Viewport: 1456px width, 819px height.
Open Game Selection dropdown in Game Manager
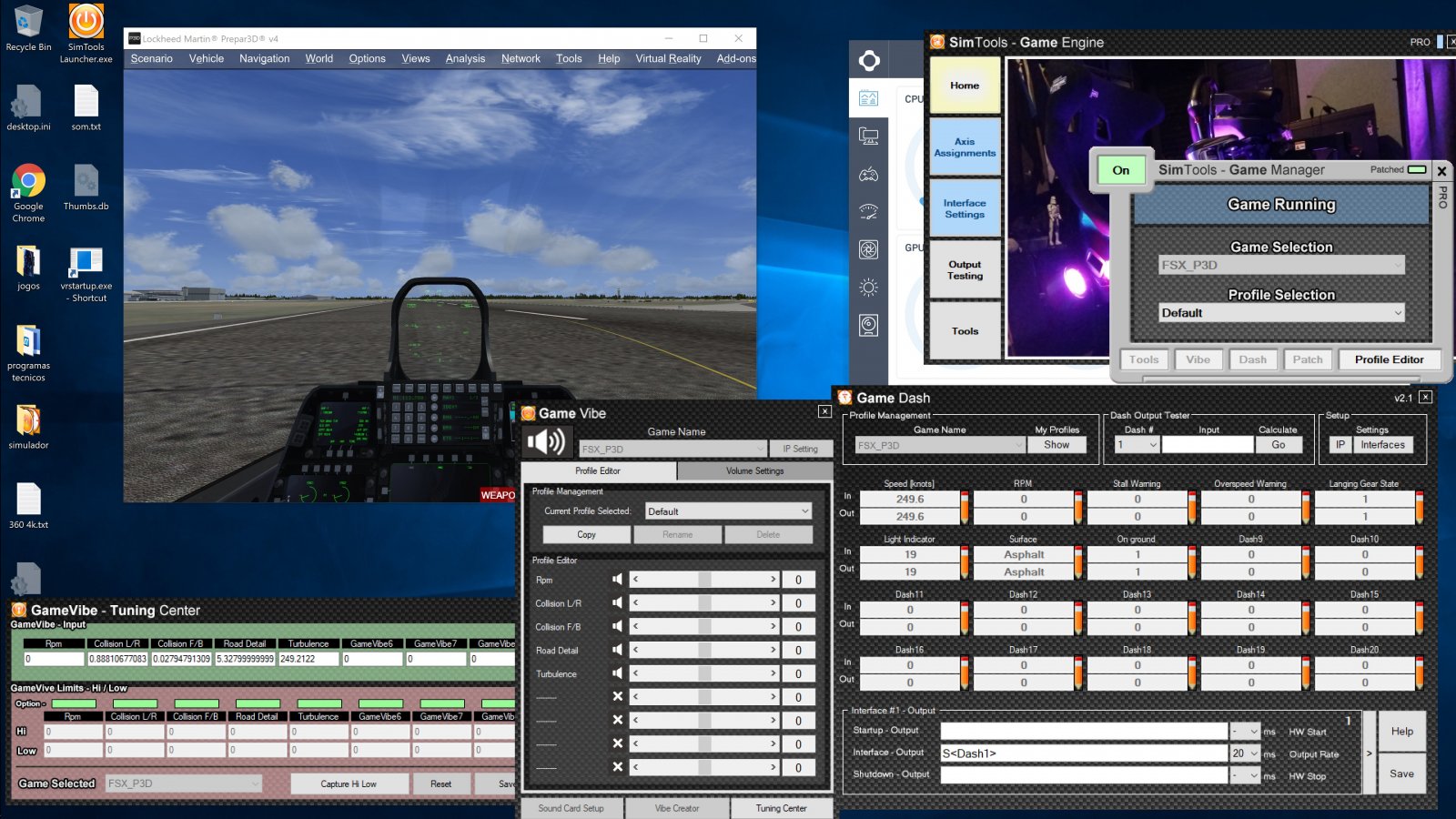(x=1282, y=265)
